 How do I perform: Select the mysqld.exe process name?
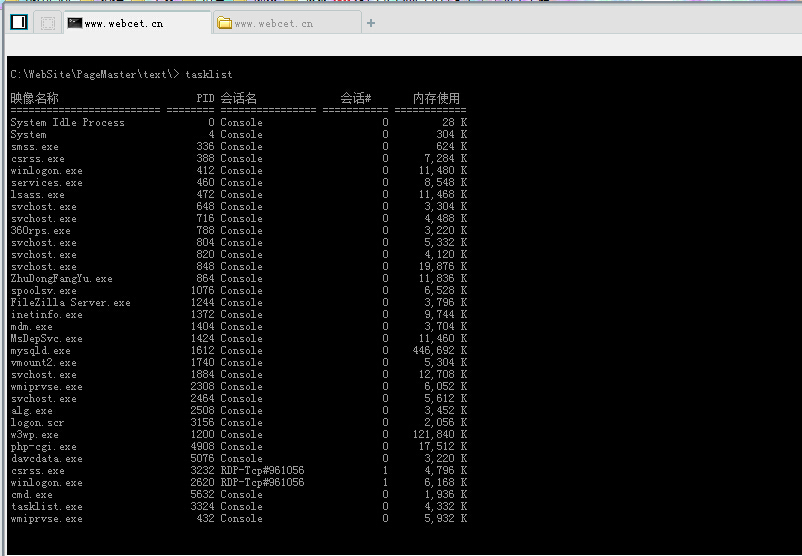(41, 351)
